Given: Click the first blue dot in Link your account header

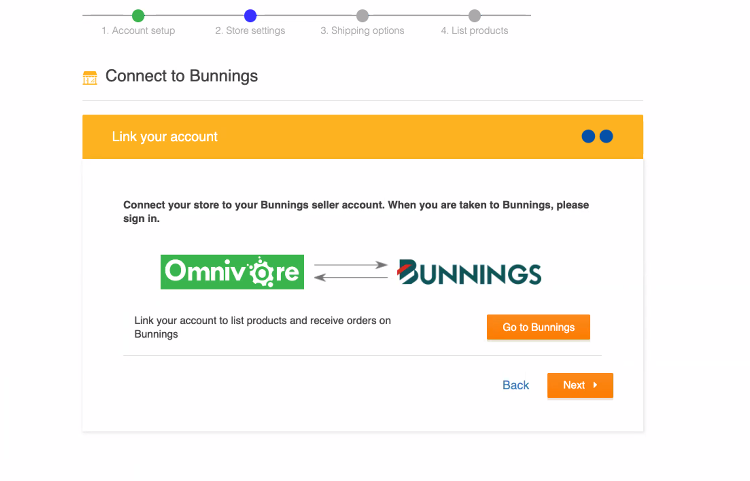Looking at the screenshot, I should pos(588,137).
